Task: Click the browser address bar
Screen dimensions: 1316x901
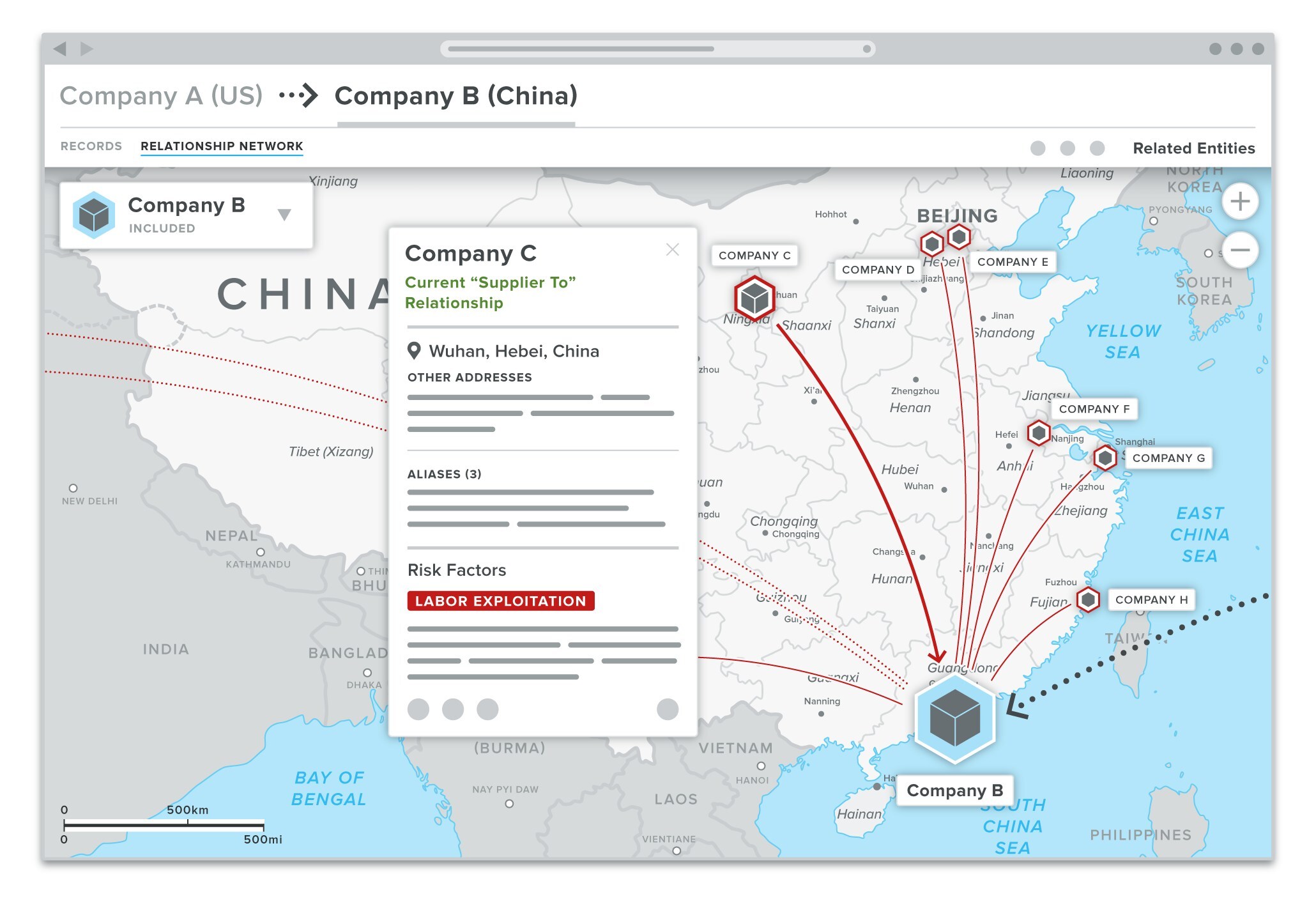Action: point(657,49)
